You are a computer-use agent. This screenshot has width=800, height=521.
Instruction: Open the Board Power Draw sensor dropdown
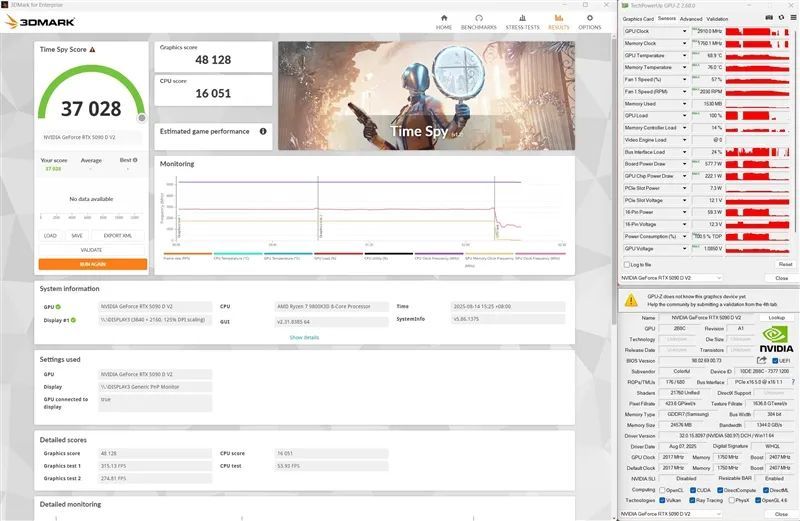click(684, 164)
